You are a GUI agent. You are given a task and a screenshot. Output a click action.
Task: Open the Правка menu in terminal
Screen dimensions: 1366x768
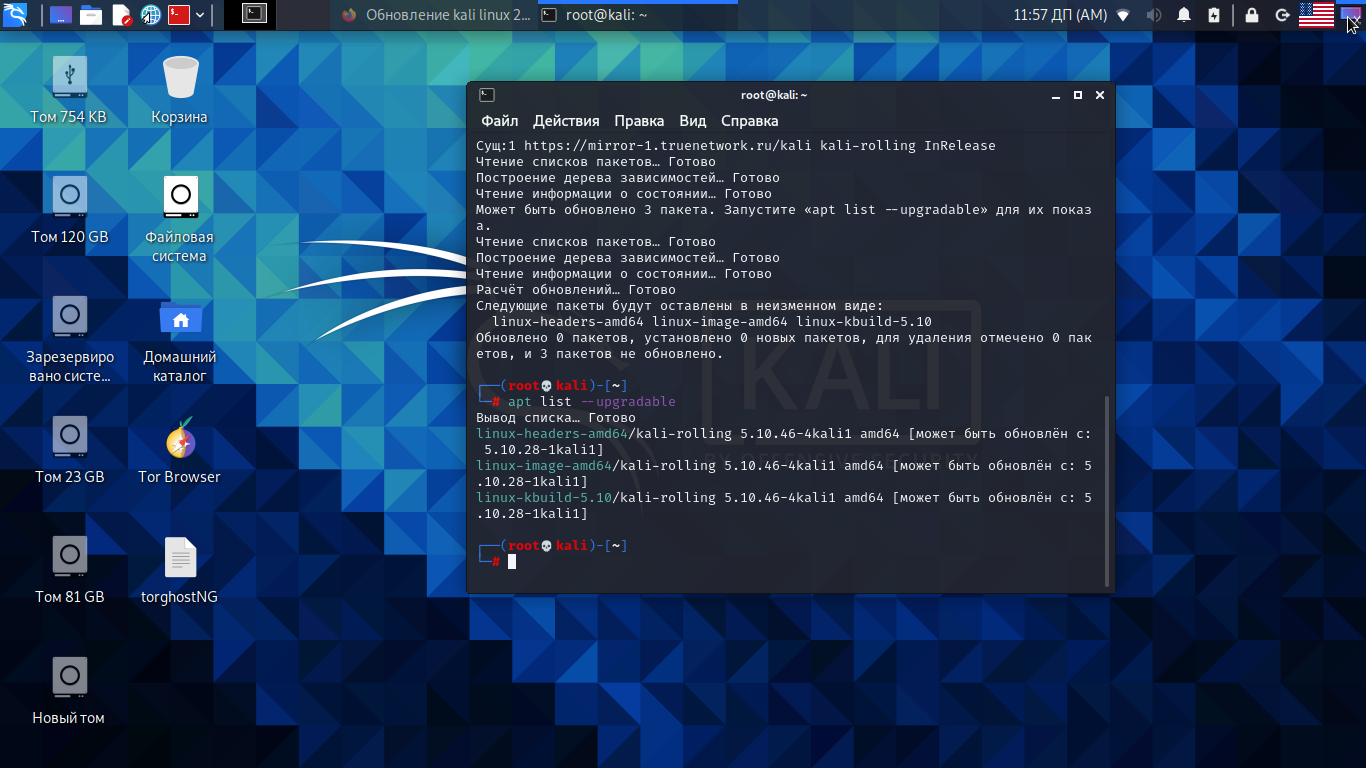[x=638, y=121]
